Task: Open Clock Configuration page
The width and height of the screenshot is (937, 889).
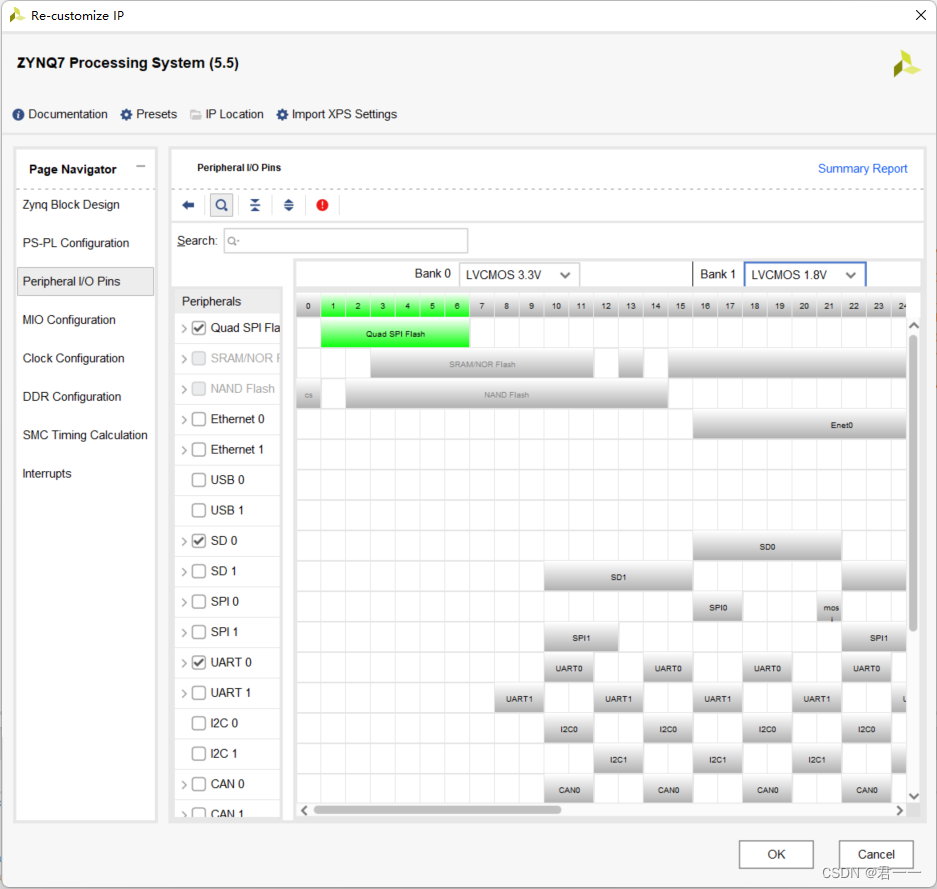Action: pos(74,358)
